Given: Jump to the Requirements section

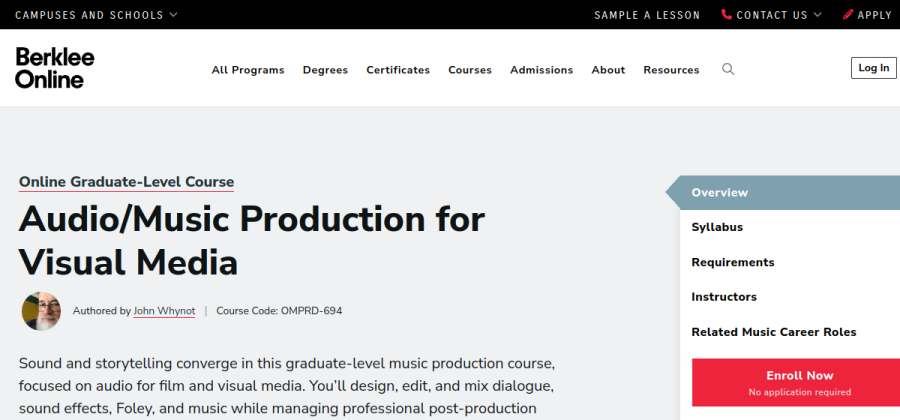Looking at the screenshot, I should pyautogui.click(x=732, y=262).
